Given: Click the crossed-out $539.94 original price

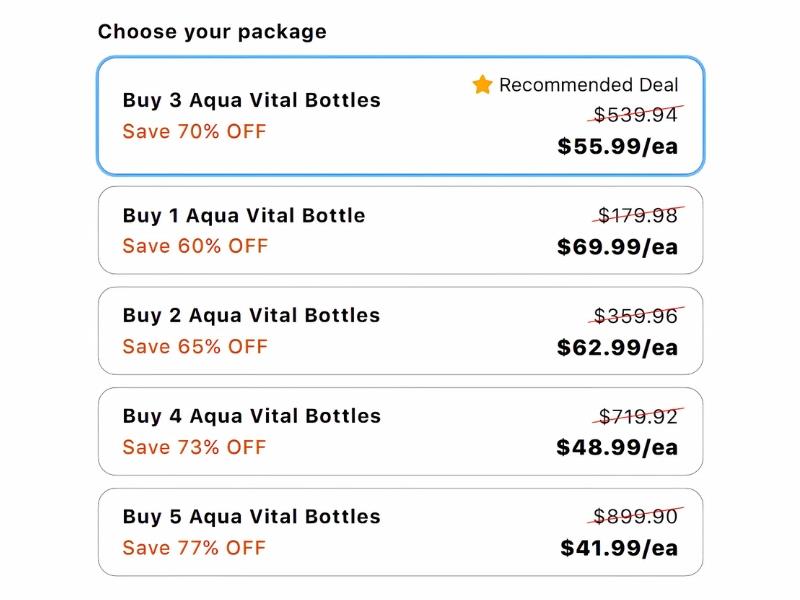Looking at the screenshot, I should point(636,115).
